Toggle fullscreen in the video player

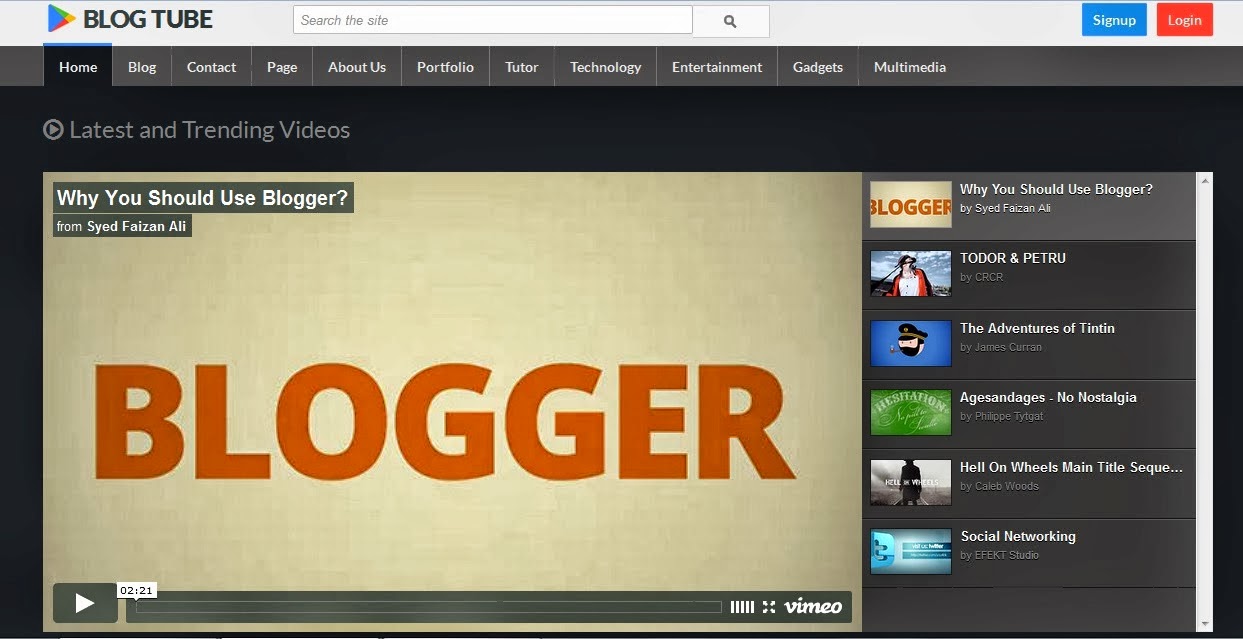point(769,607)
